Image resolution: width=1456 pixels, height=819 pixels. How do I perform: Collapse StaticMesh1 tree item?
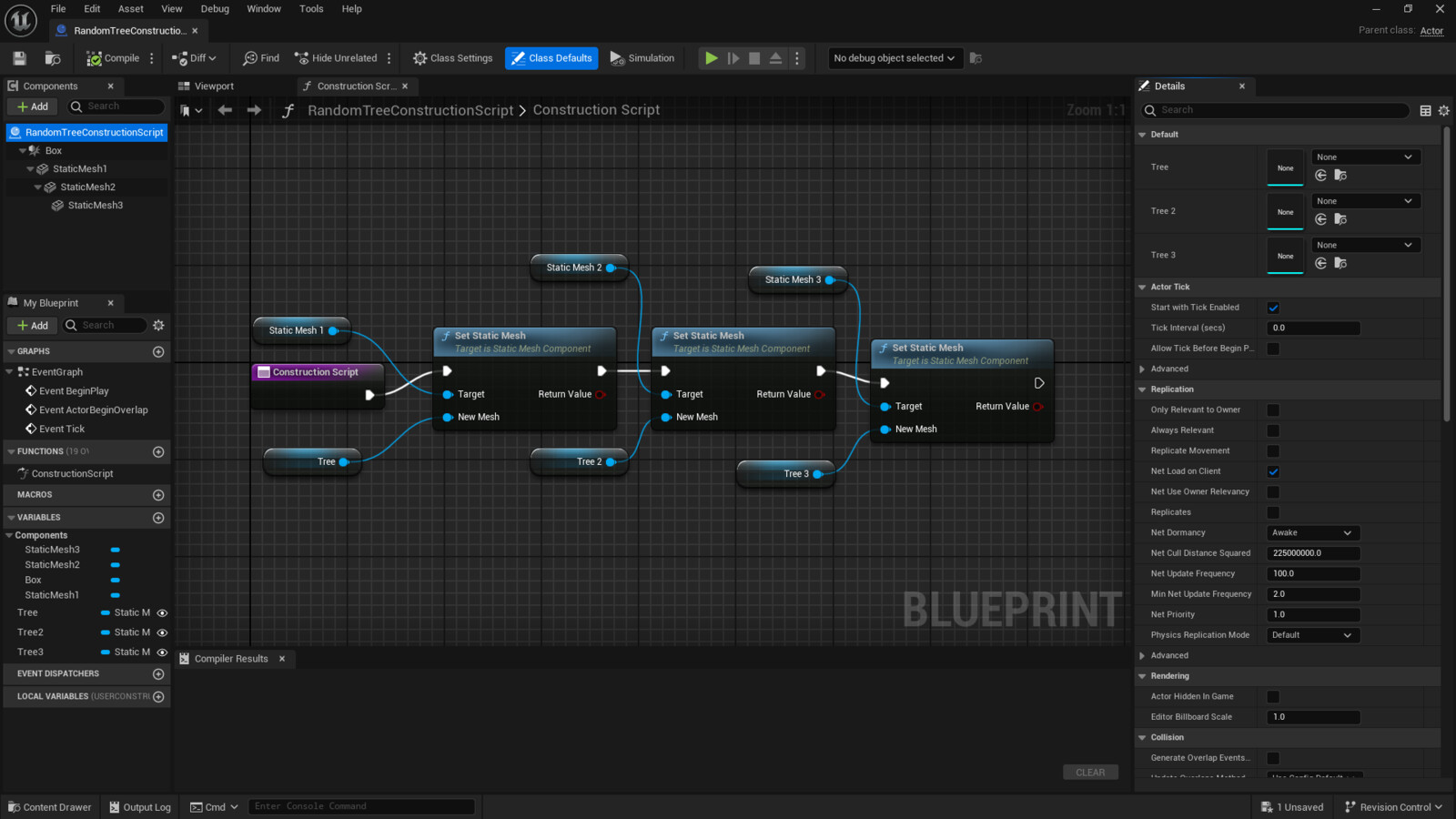click(x=30, y=169)
